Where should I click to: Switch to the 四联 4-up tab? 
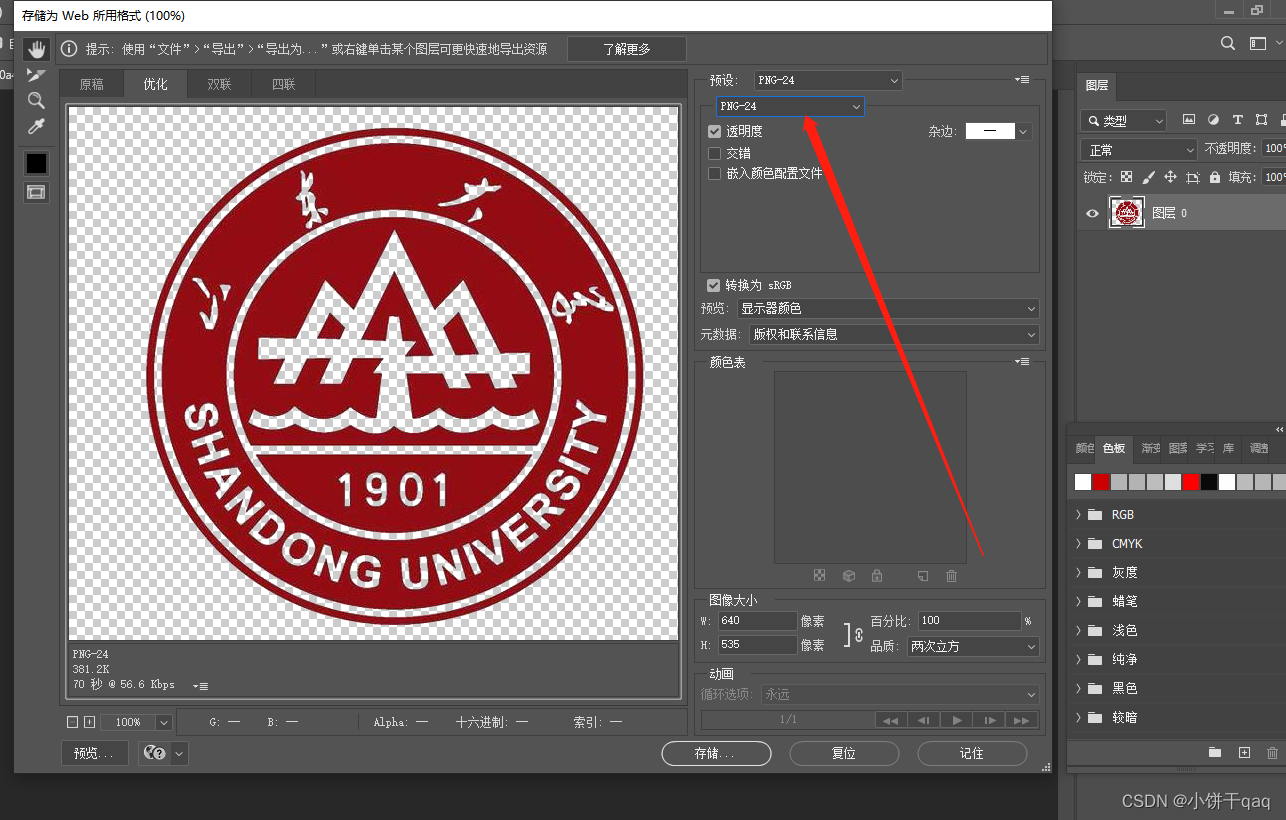[x=283, y=84]
